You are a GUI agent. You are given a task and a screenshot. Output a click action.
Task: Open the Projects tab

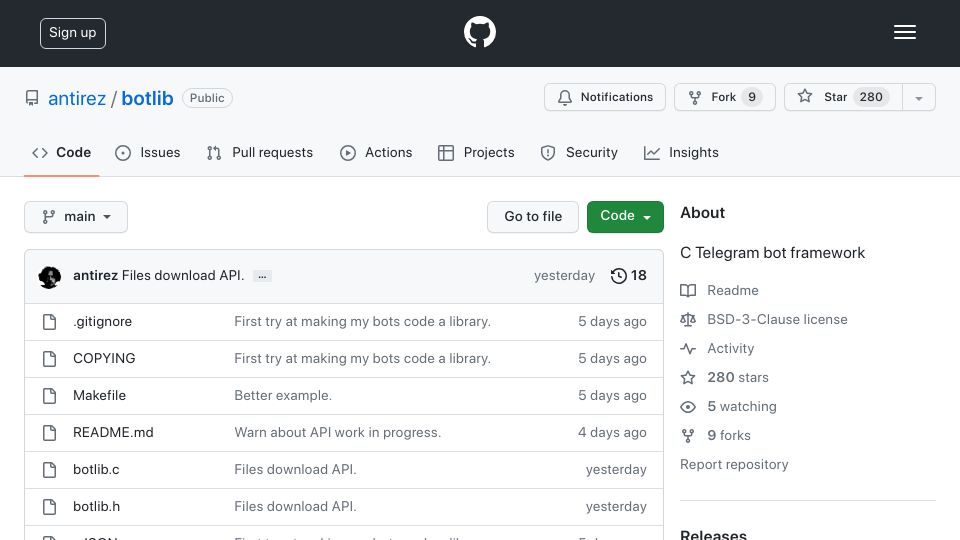pos(476,152)
